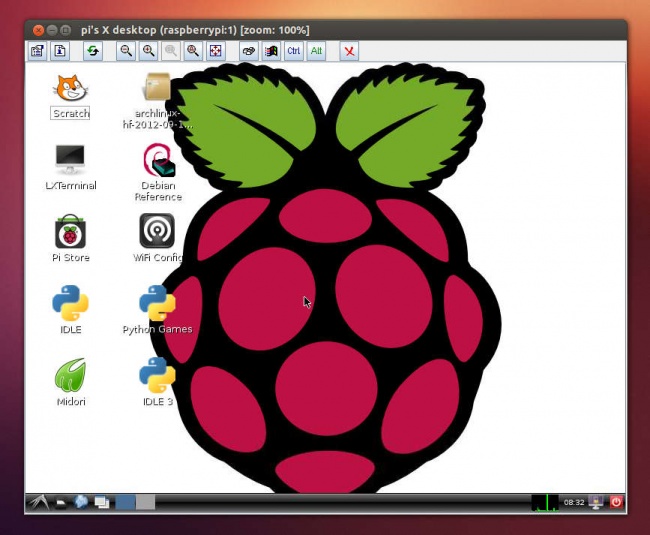Refresh the remote screen

(93, 51)
